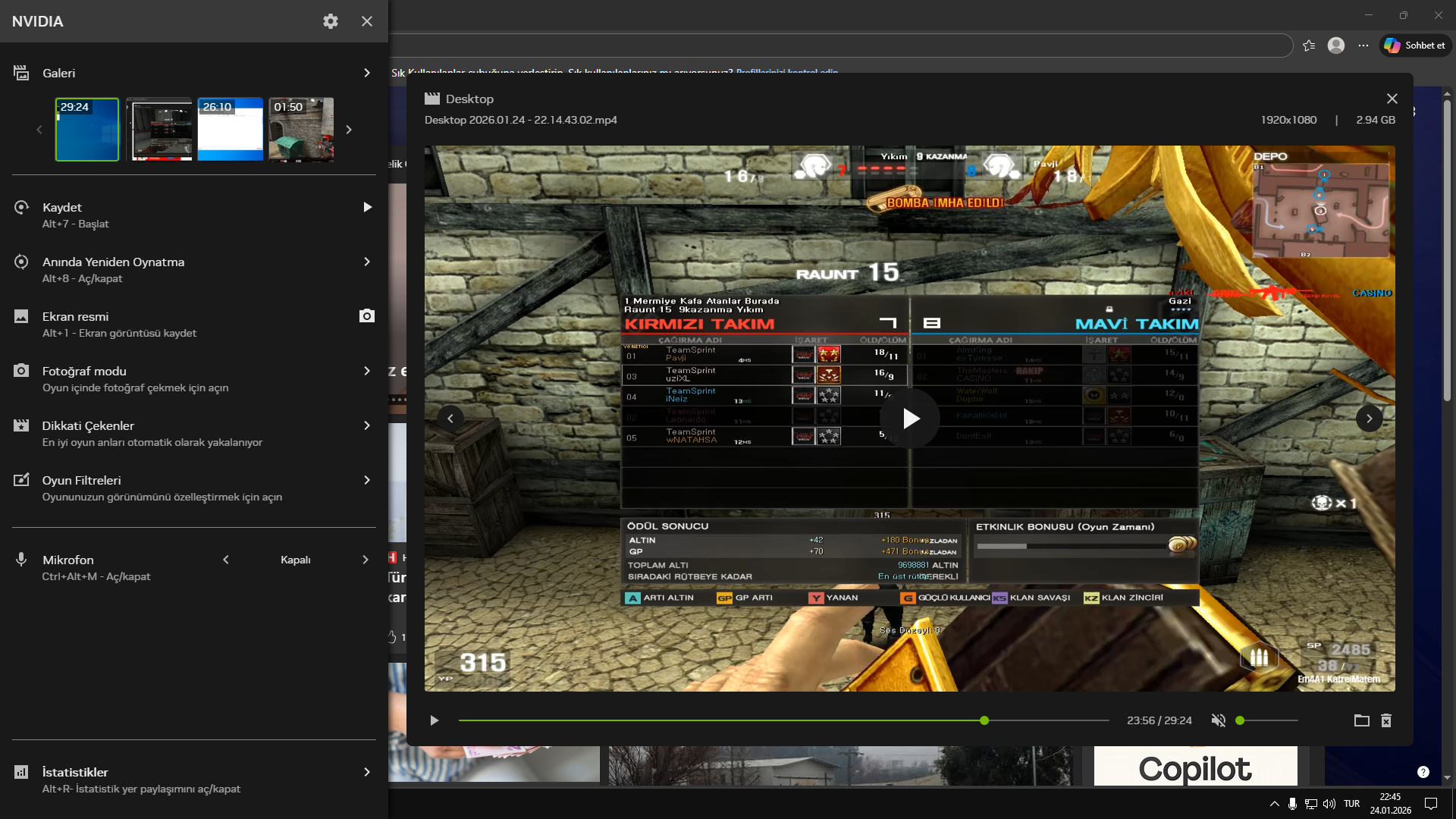
Task: Click the Galeri gallery icon
Action: [21, 73]
